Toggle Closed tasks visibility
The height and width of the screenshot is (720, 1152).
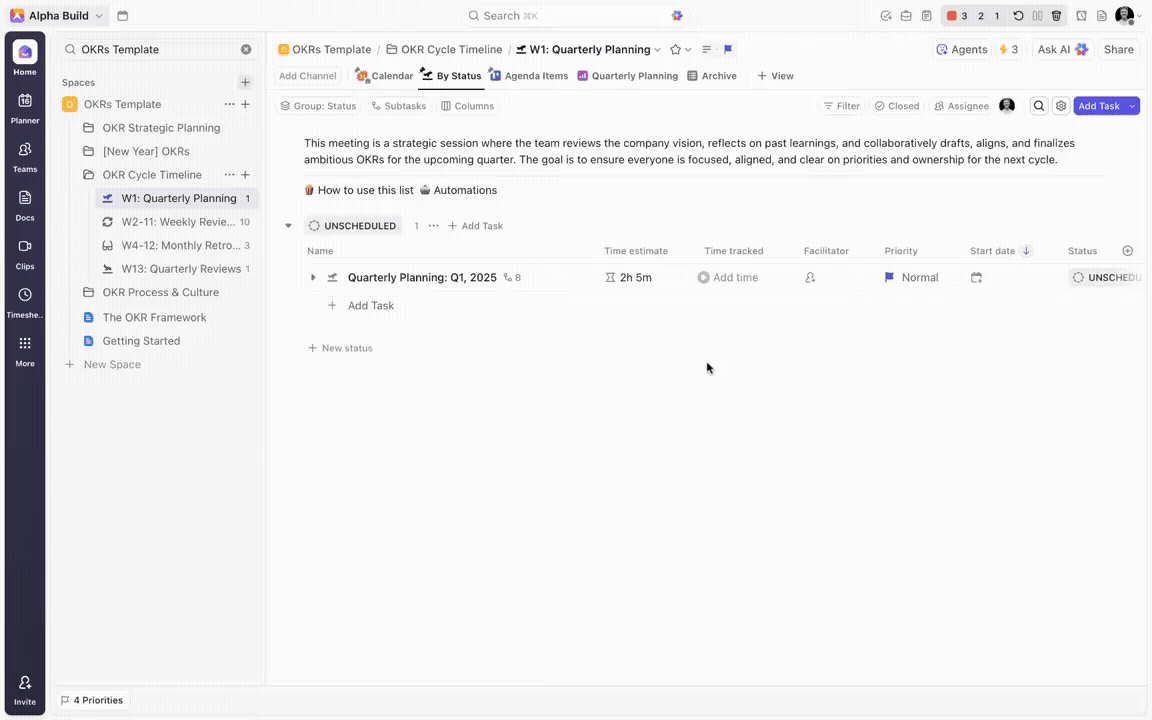(x=896, y=106)
